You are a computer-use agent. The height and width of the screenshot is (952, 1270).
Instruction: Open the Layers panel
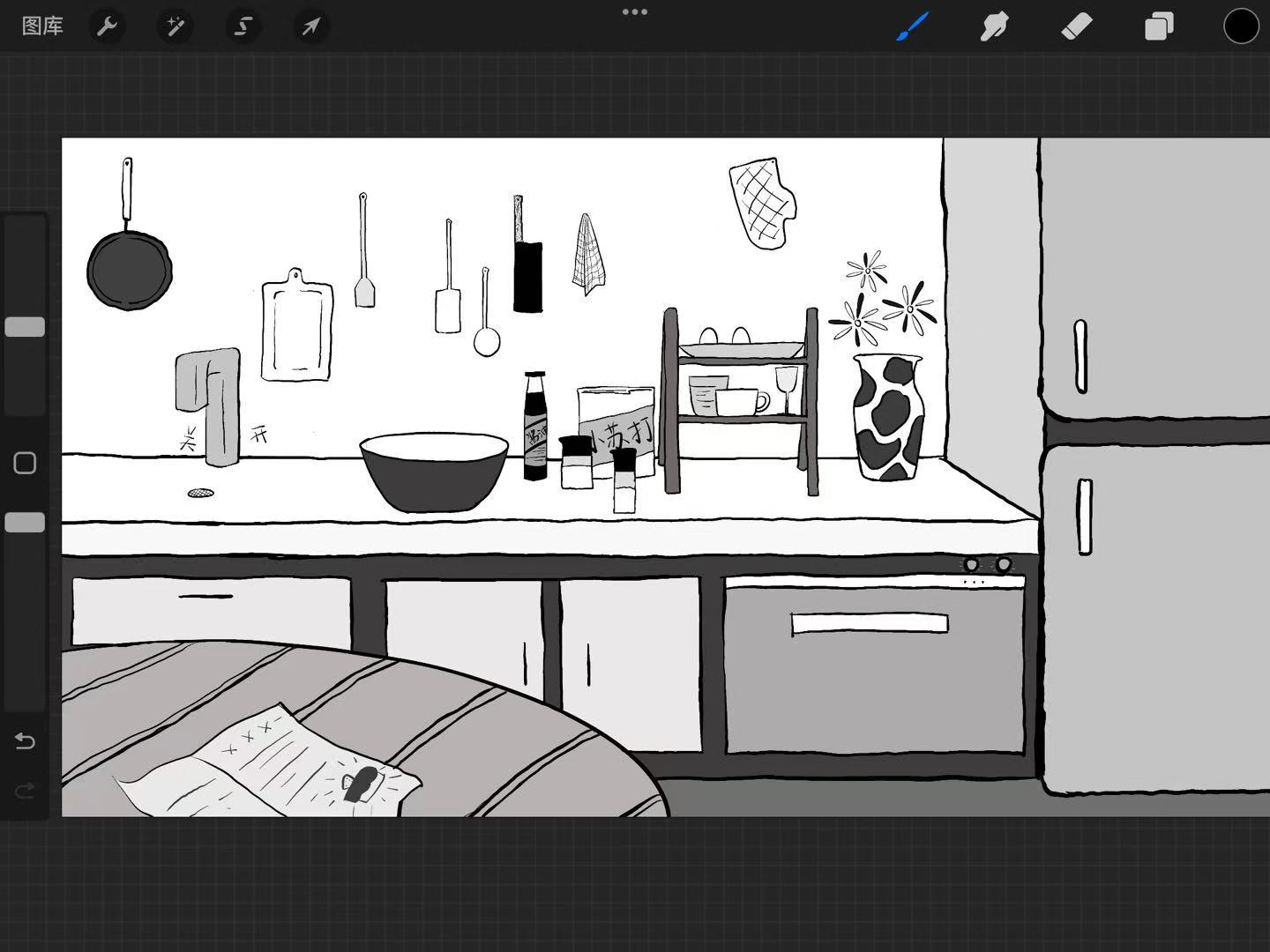[1158, 26]
